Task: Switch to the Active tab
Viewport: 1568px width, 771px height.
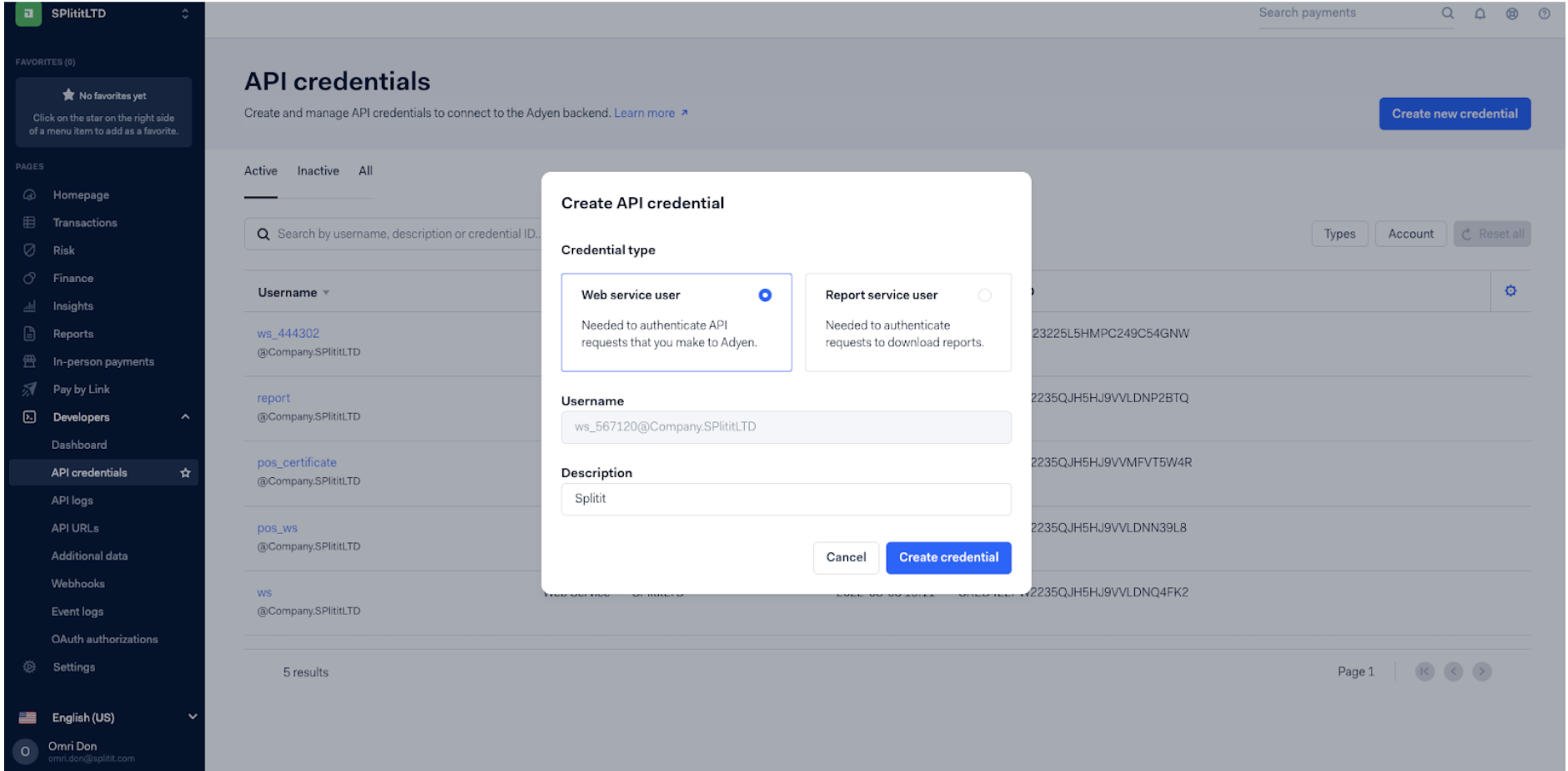Action: (260, 171)
